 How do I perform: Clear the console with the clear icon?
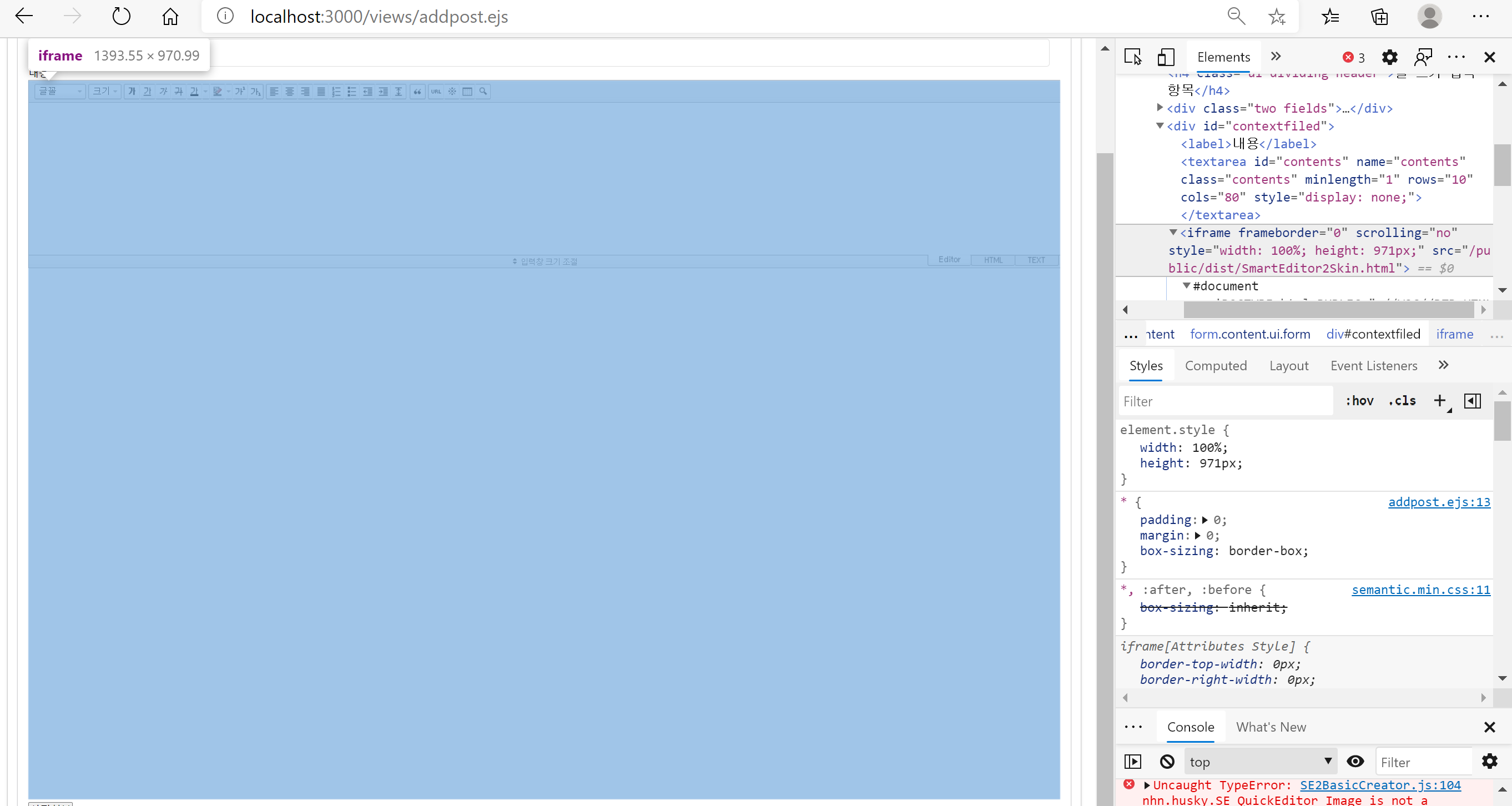point(1167,762)
